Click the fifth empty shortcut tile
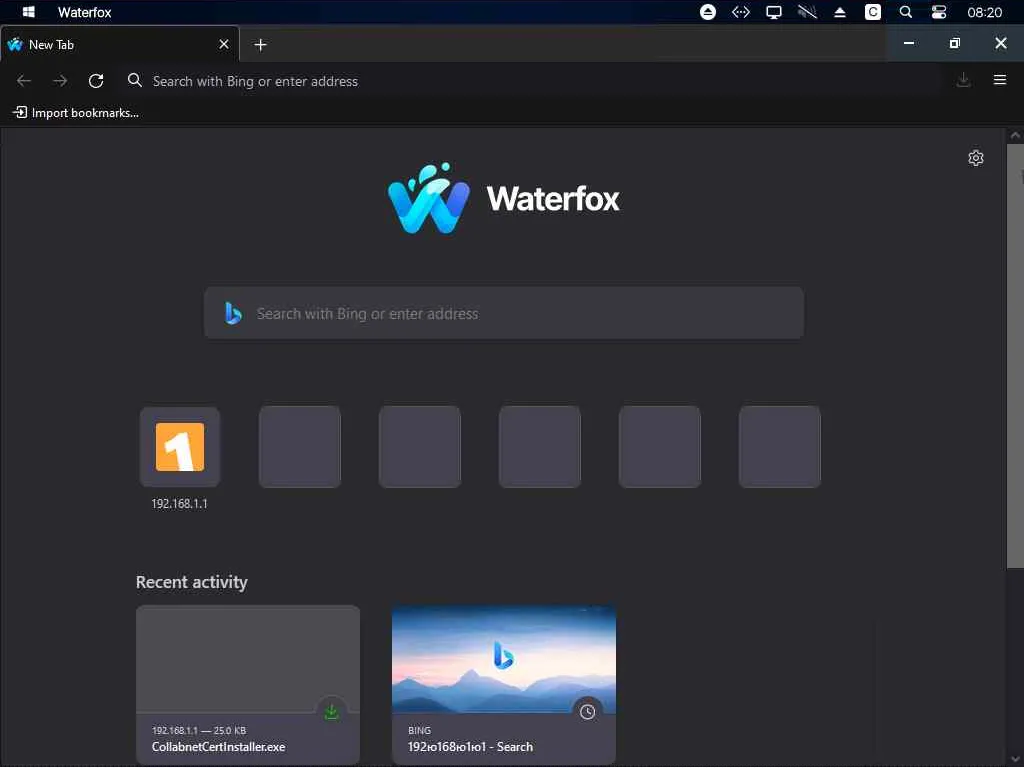Screen dimensions: 1024x768 (660, 447)
